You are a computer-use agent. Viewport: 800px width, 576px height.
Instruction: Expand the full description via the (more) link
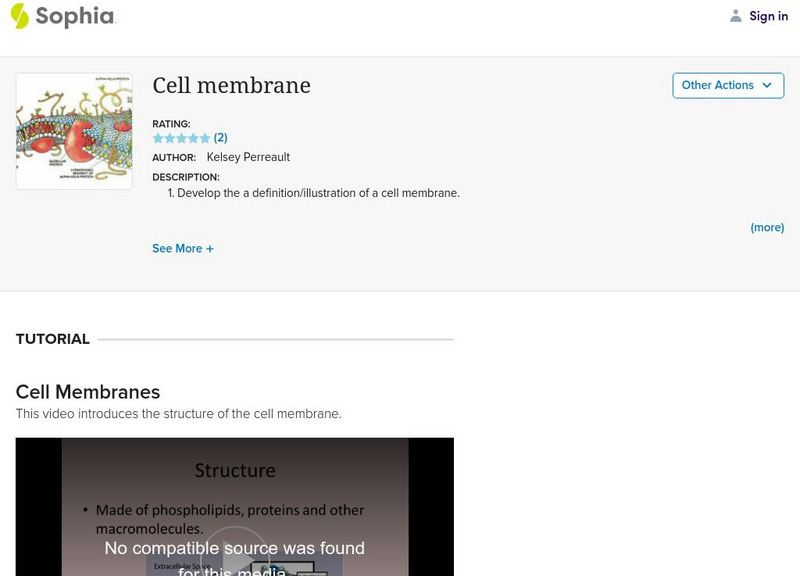pyautogui.click(x=767, y=227)
